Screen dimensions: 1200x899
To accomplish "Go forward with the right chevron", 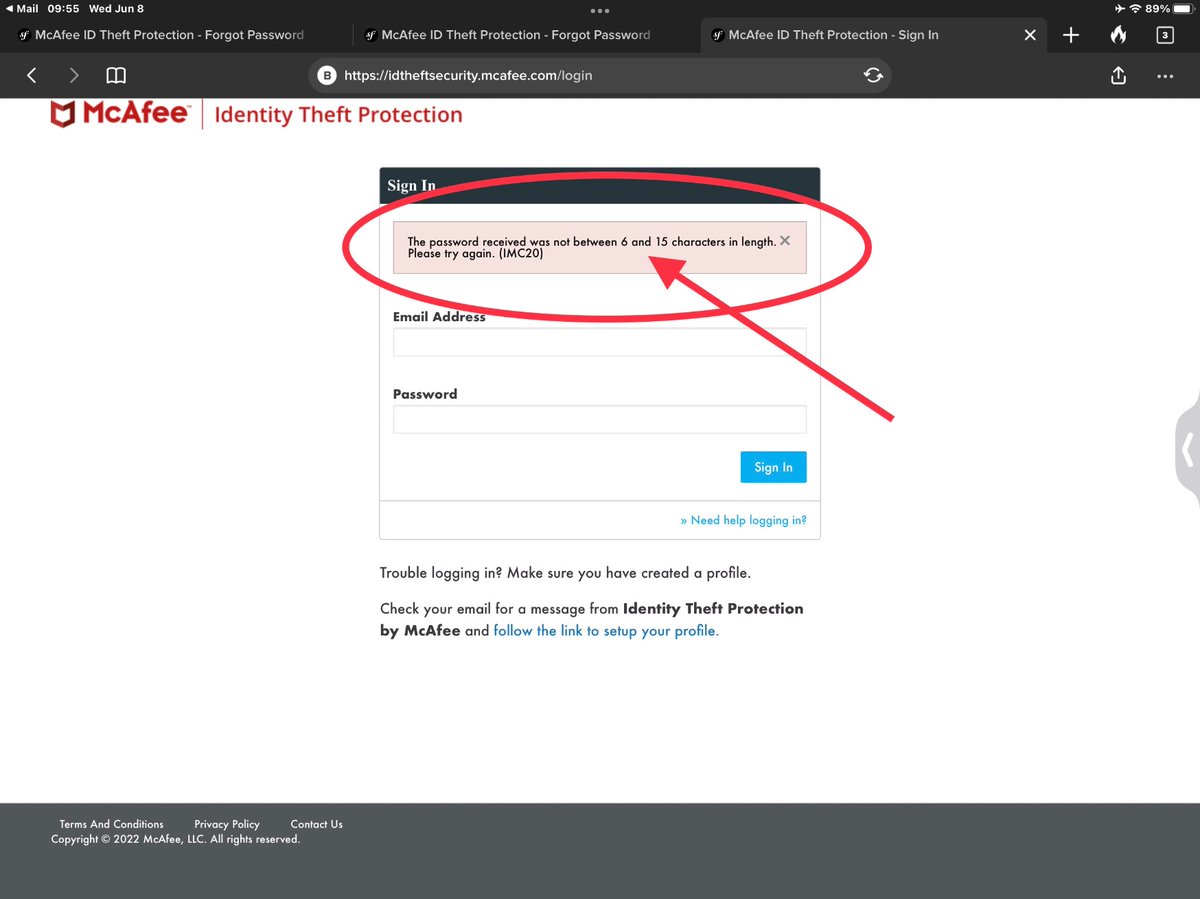I will tap(74, 75).
